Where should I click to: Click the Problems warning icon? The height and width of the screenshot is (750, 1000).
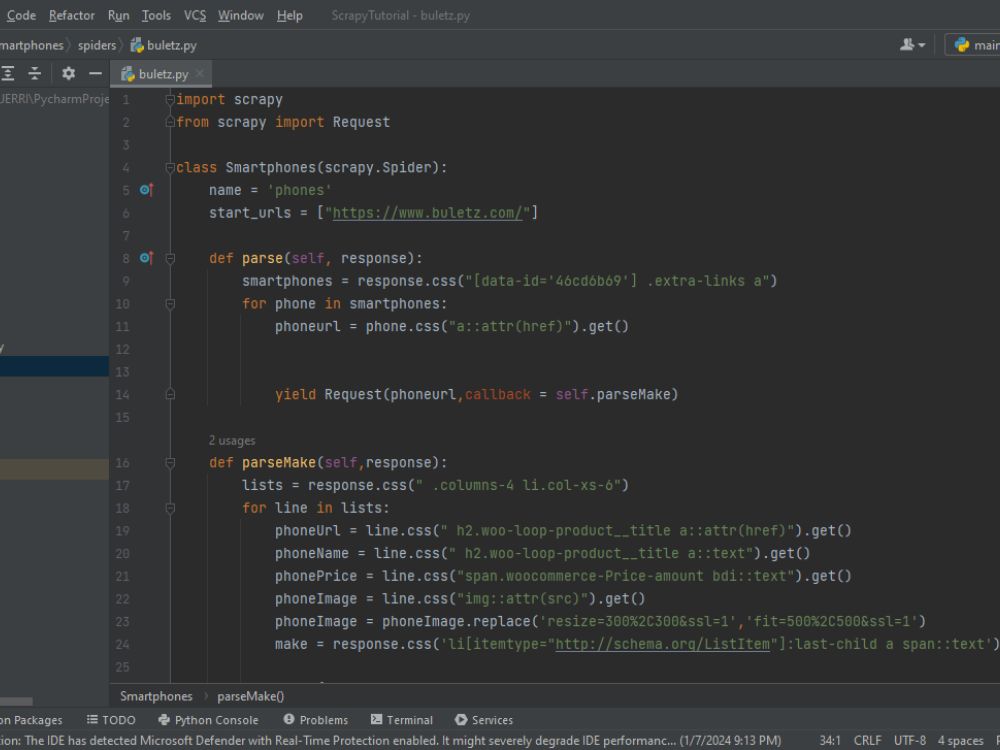(289, 719)
